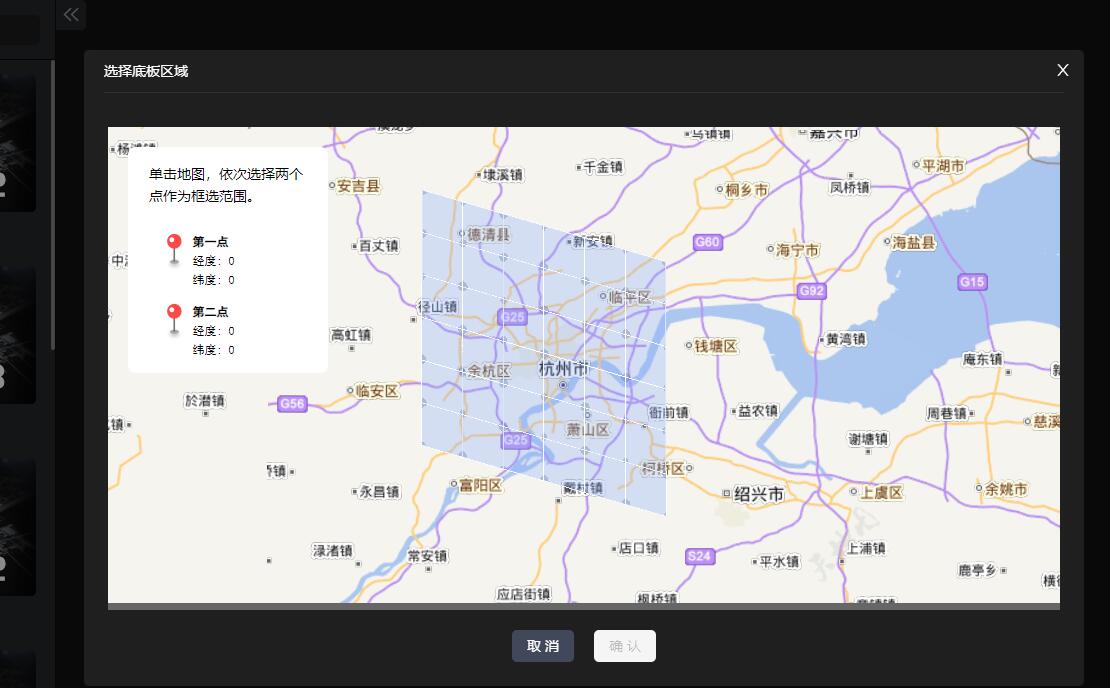Click 凤桥镇 label on the map
This screenshot has width=1110, height=688.
[849, 187]
